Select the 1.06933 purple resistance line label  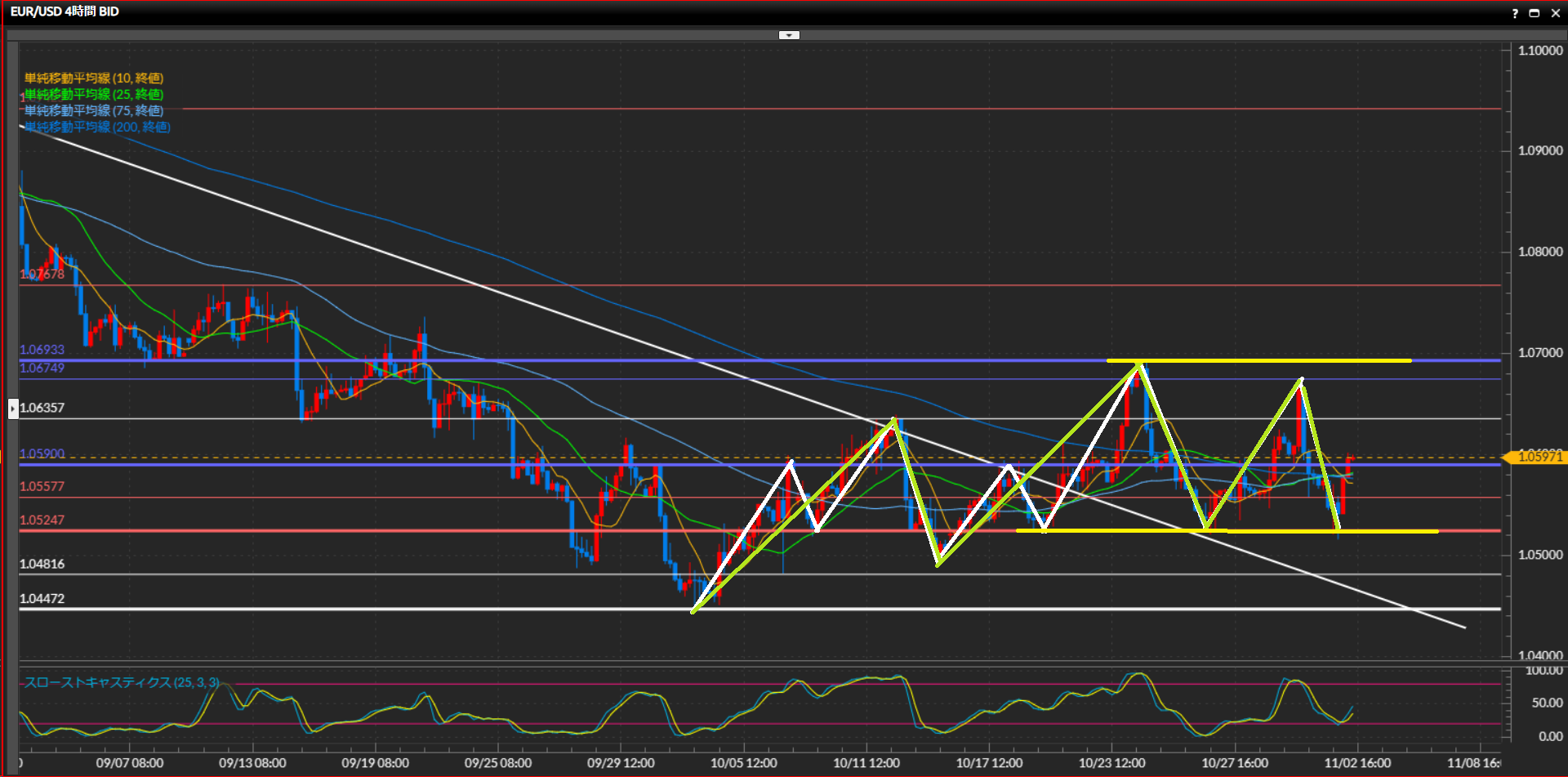click(42, 350)
